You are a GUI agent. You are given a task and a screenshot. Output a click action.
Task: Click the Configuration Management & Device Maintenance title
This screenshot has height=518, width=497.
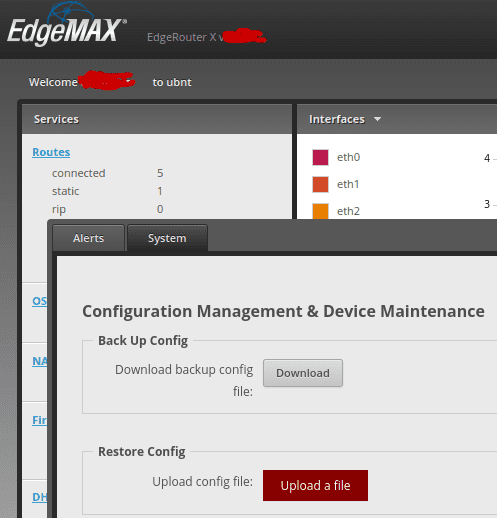(x=283, y=312)
